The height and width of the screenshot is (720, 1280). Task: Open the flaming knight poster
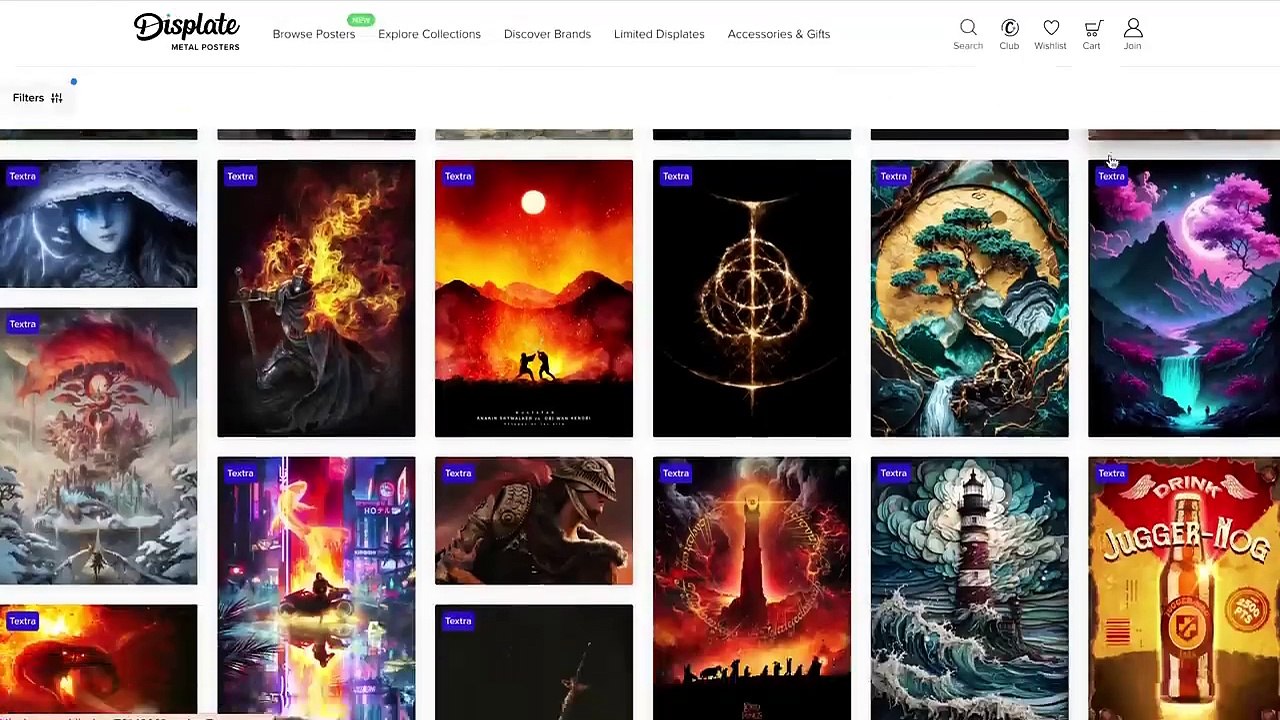tap(316, 299)
